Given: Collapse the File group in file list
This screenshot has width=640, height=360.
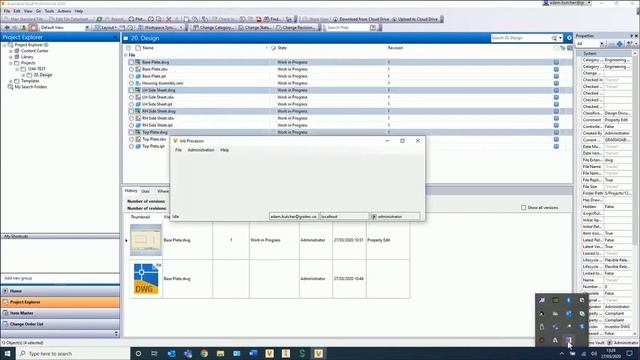Looking at the screenshot, I should (x=126, y=55).
